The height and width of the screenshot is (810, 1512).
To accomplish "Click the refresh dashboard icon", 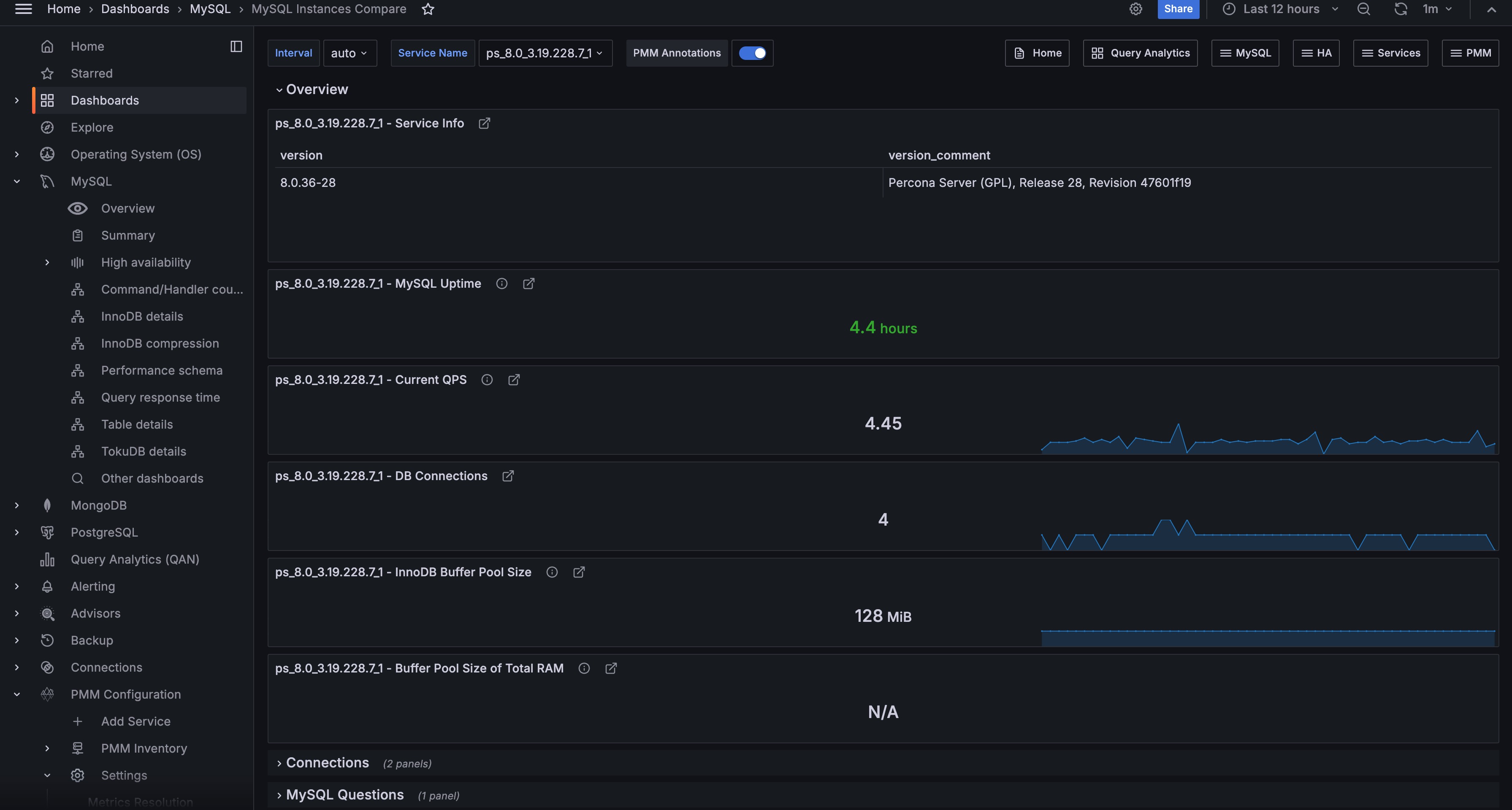I will click(x=1401, y=9).
